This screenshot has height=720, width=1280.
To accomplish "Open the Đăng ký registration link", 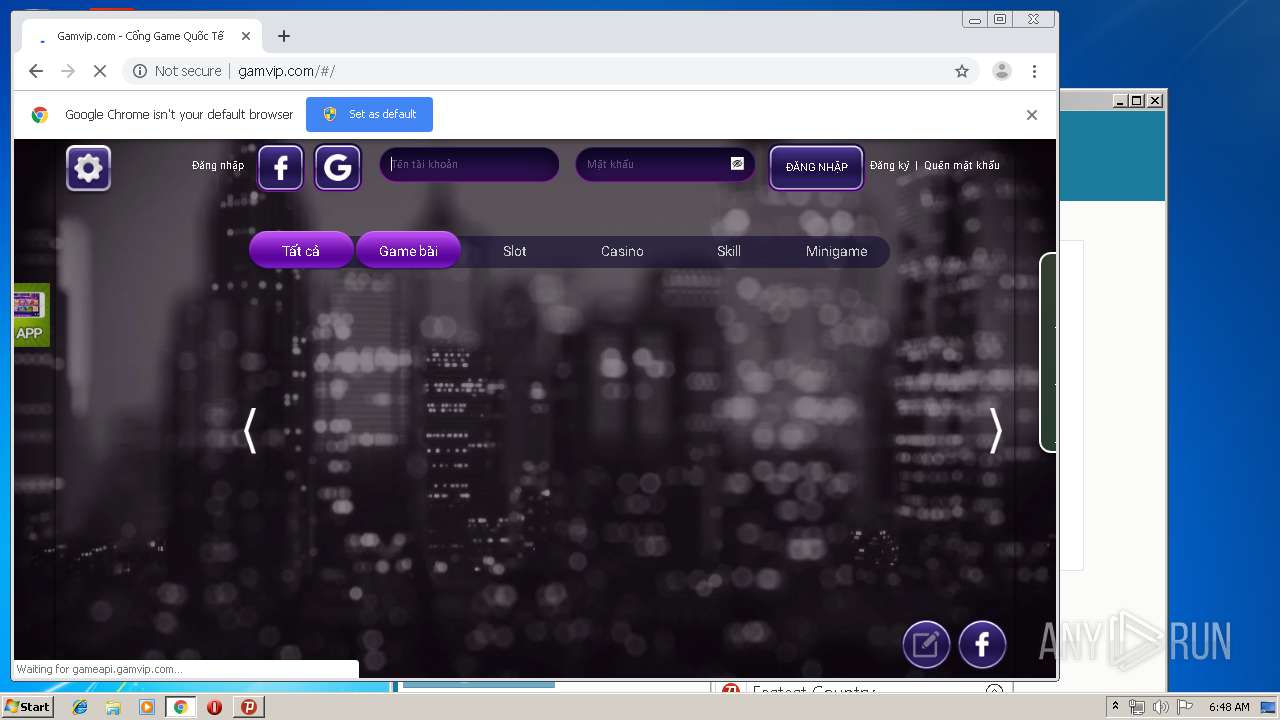I will coord(889,165).
